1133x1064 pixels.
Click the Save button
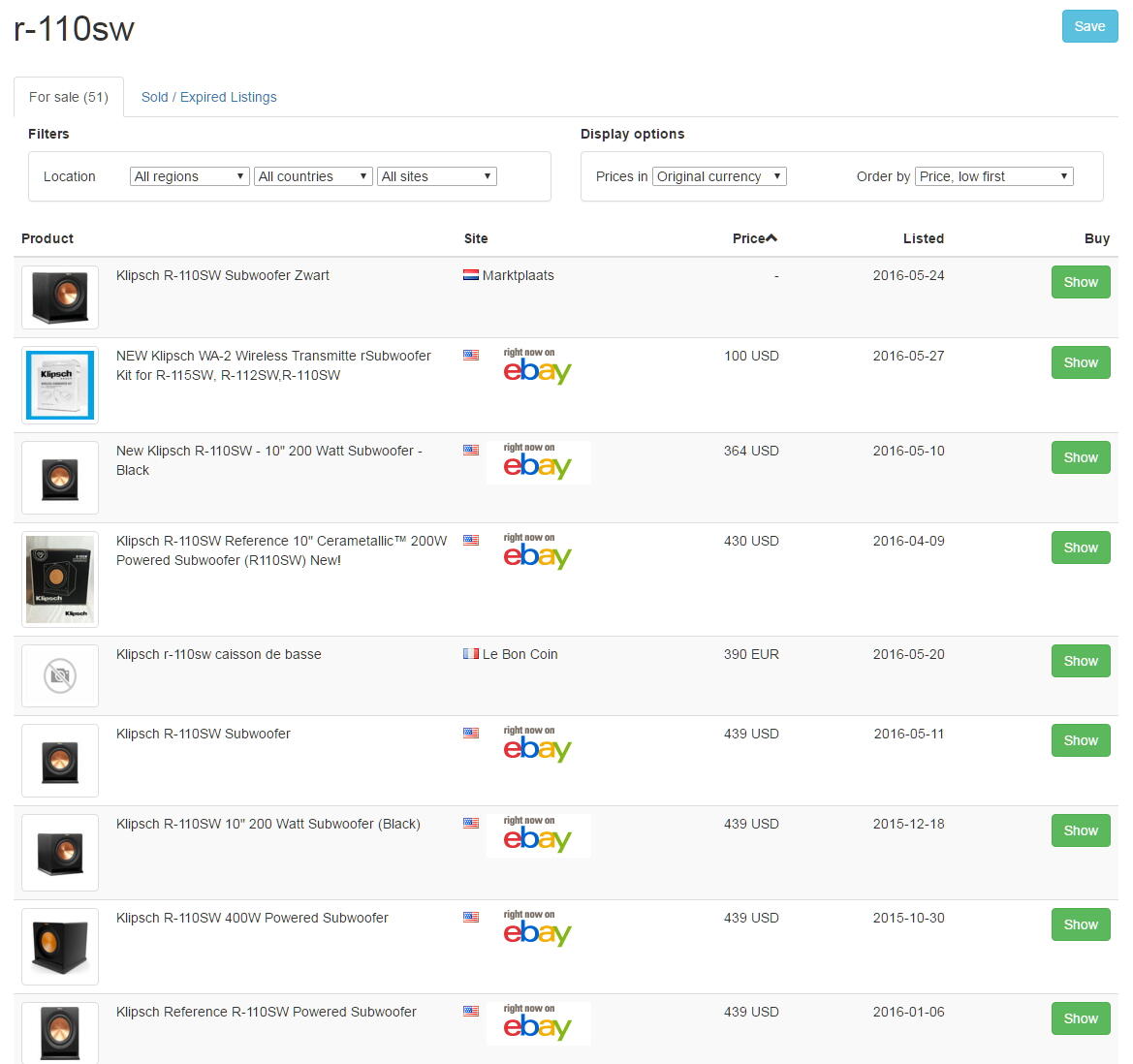[x=1089, y=27]
